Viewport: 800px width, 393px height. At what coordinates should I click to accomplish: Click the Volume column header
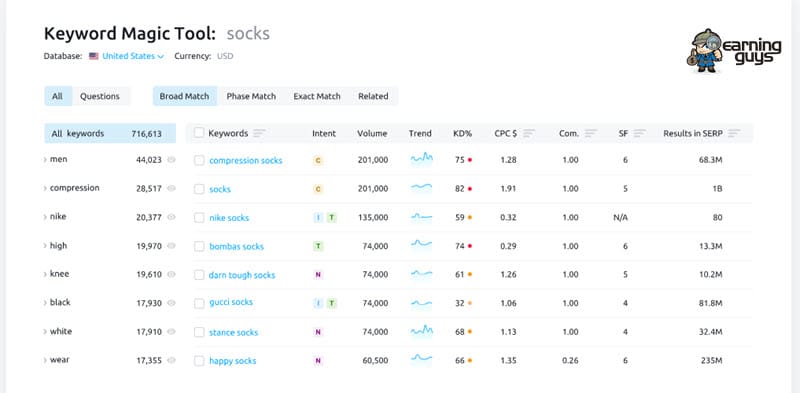coord(372,134)
